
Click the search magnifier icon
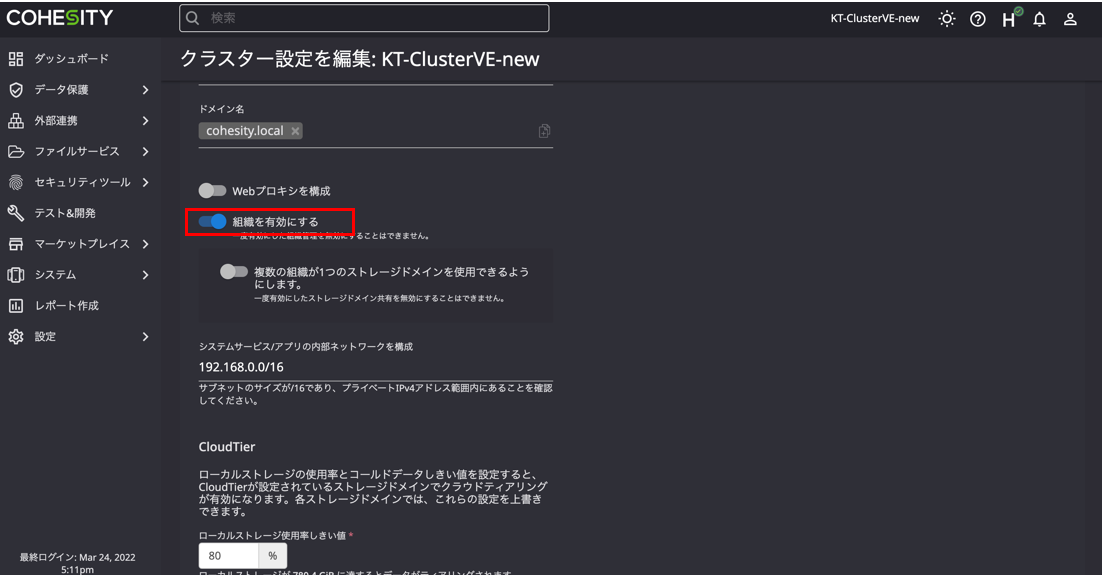click(x=193, y=18)
